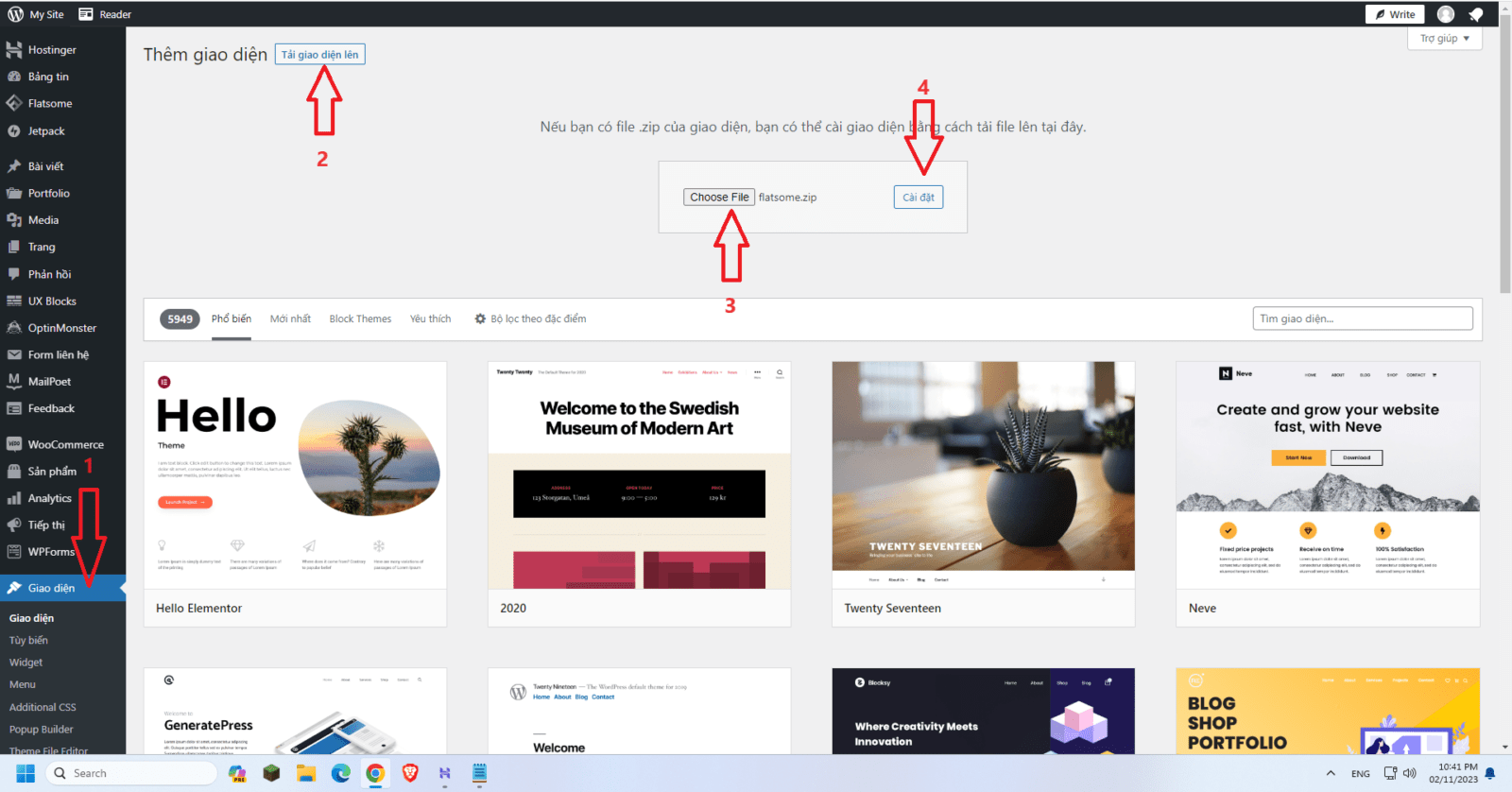This screenshot has height=792, width=1512.
Task: Open the notifications bell in WordPress top bar
Action: [x=1476, y=14]
